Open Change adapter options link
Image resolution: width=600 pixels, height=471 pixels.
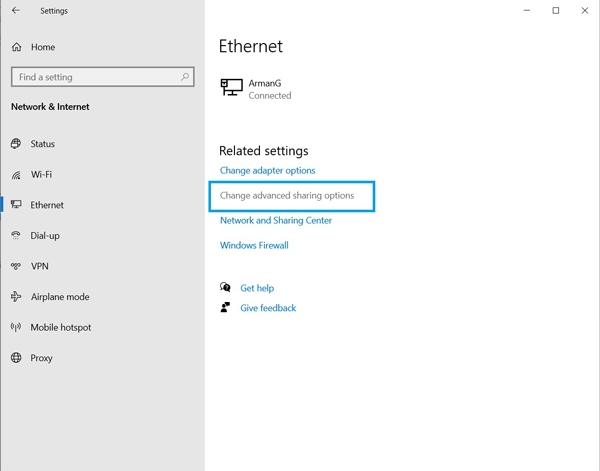tap(267, 171)
